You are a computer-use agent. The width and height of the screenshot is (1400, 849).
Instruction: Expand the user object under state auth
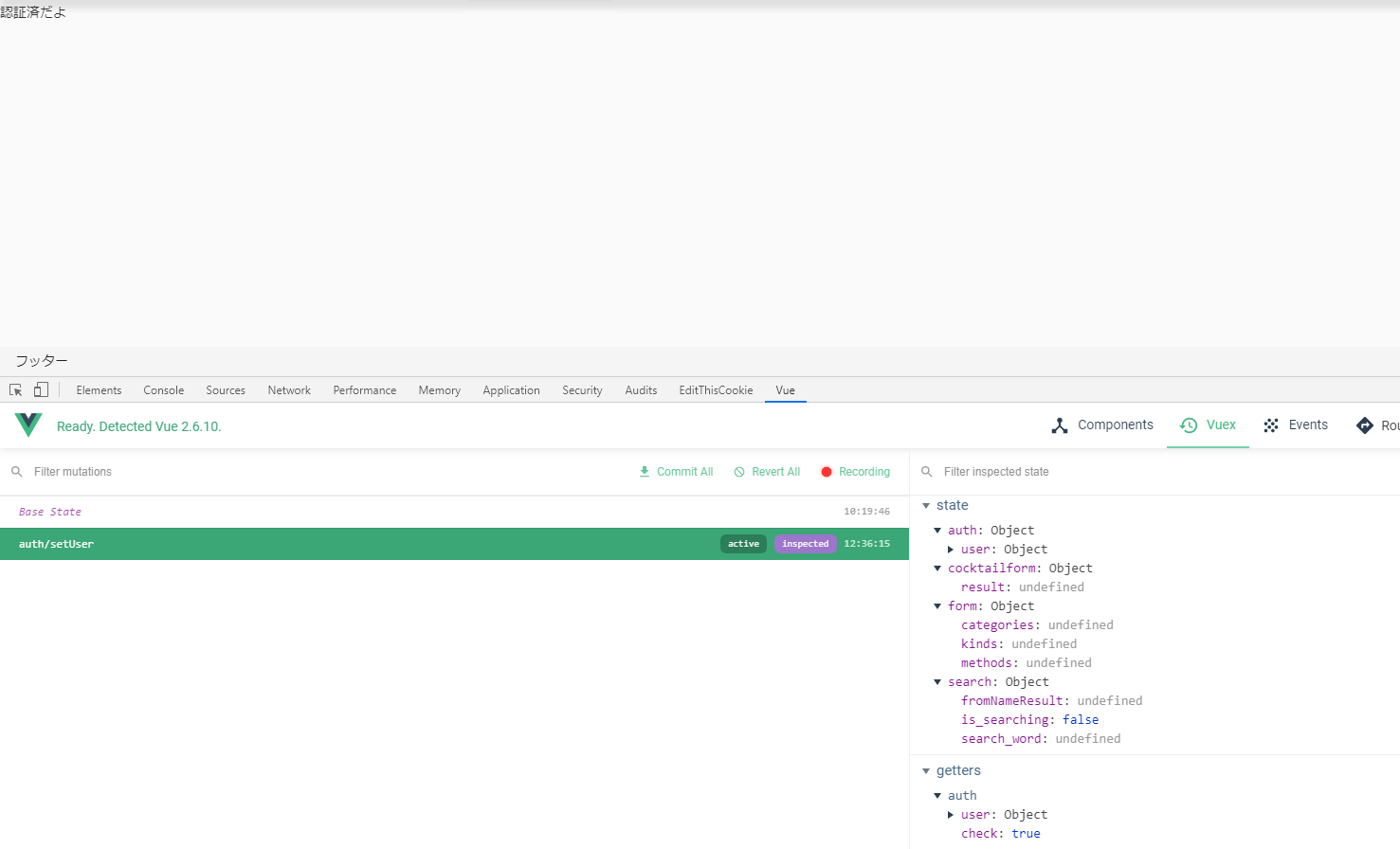951,550
